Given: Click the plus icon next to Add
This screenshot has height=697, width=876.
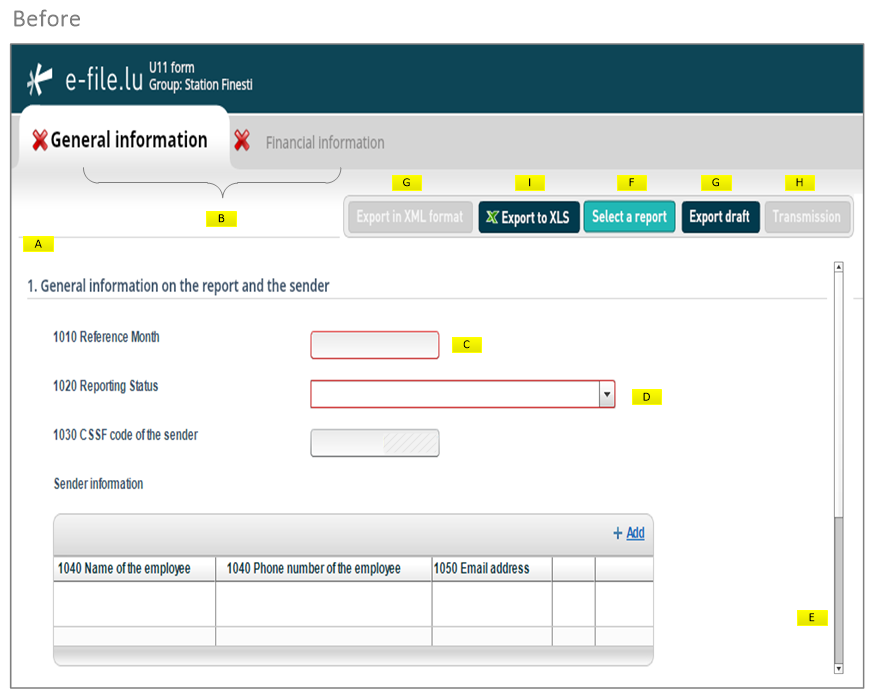Looking at the screenshot, I should 618,533.
